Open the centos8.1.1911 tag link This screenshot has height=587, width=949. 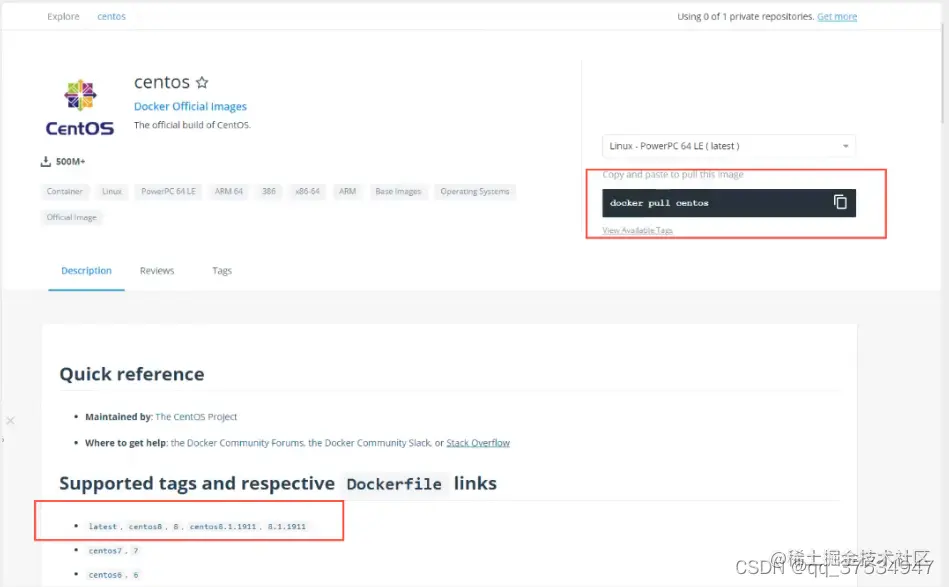pyautogui.click(x=223, y=526)
